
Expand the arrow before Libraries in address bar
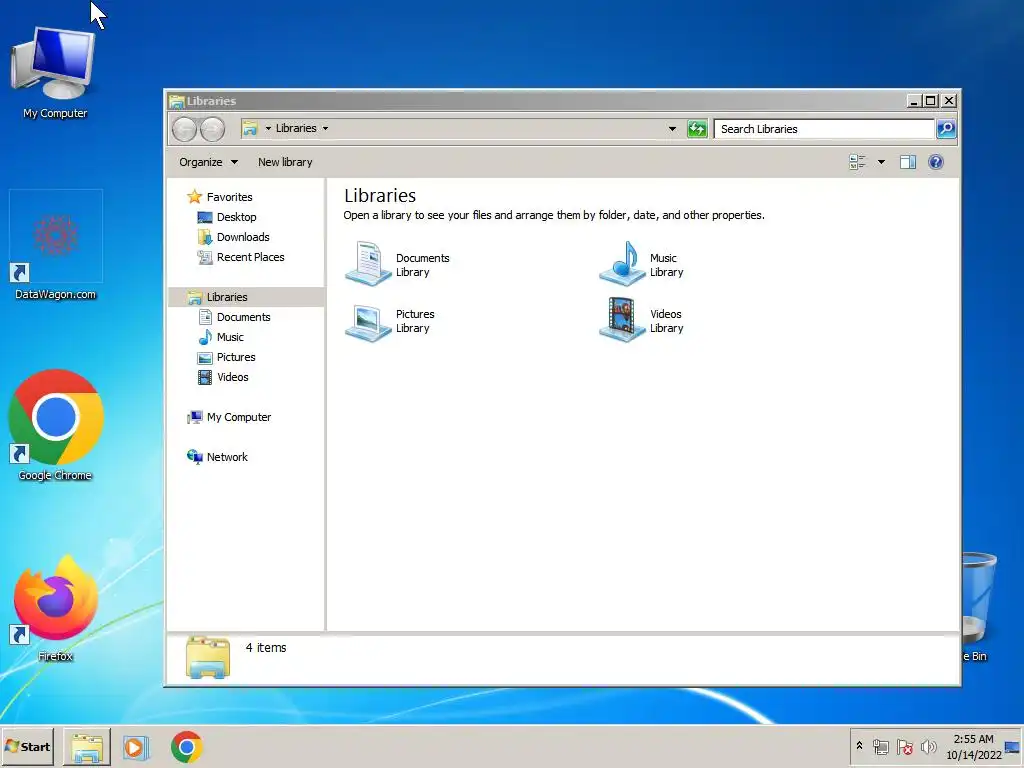(x=268, y=128)
